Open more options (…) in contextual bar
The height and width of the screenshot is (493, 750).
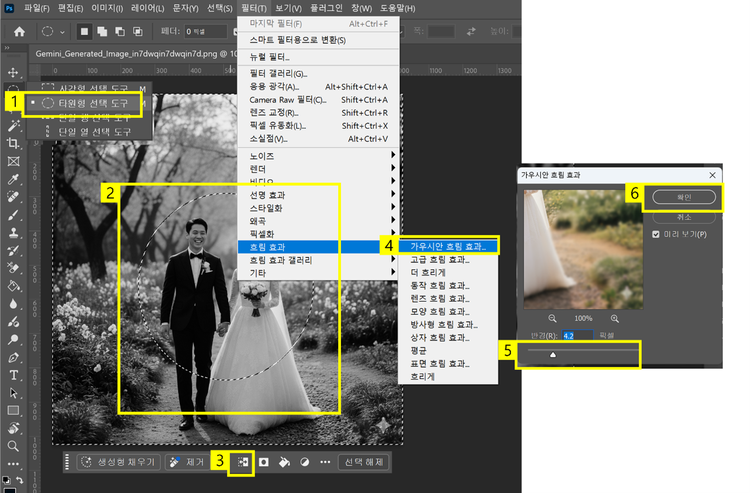325,462
